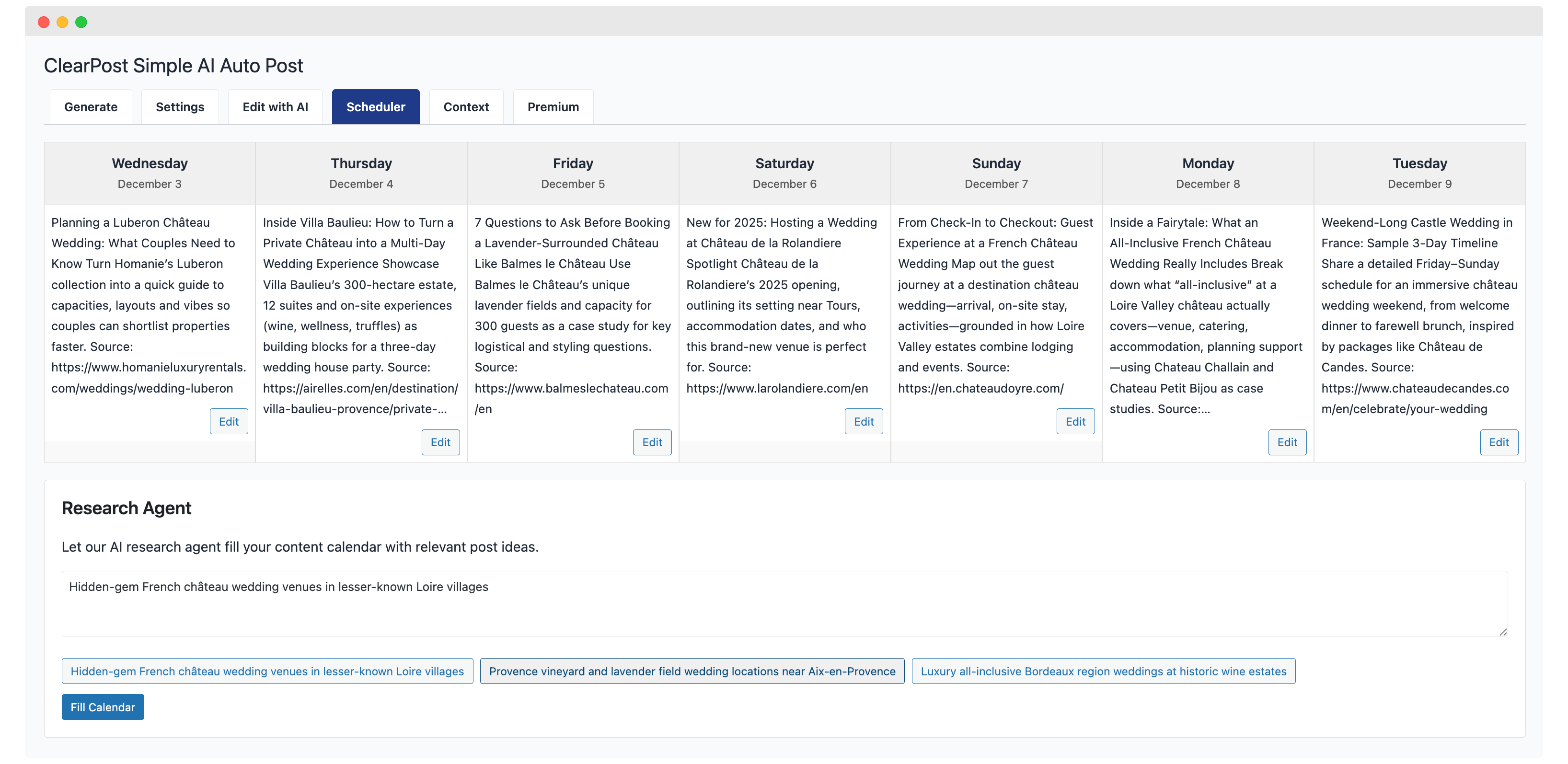Edit Monday's all-inclusive château post
The width and height of the screenshot is (1568, 764).
pos(1287,442)
